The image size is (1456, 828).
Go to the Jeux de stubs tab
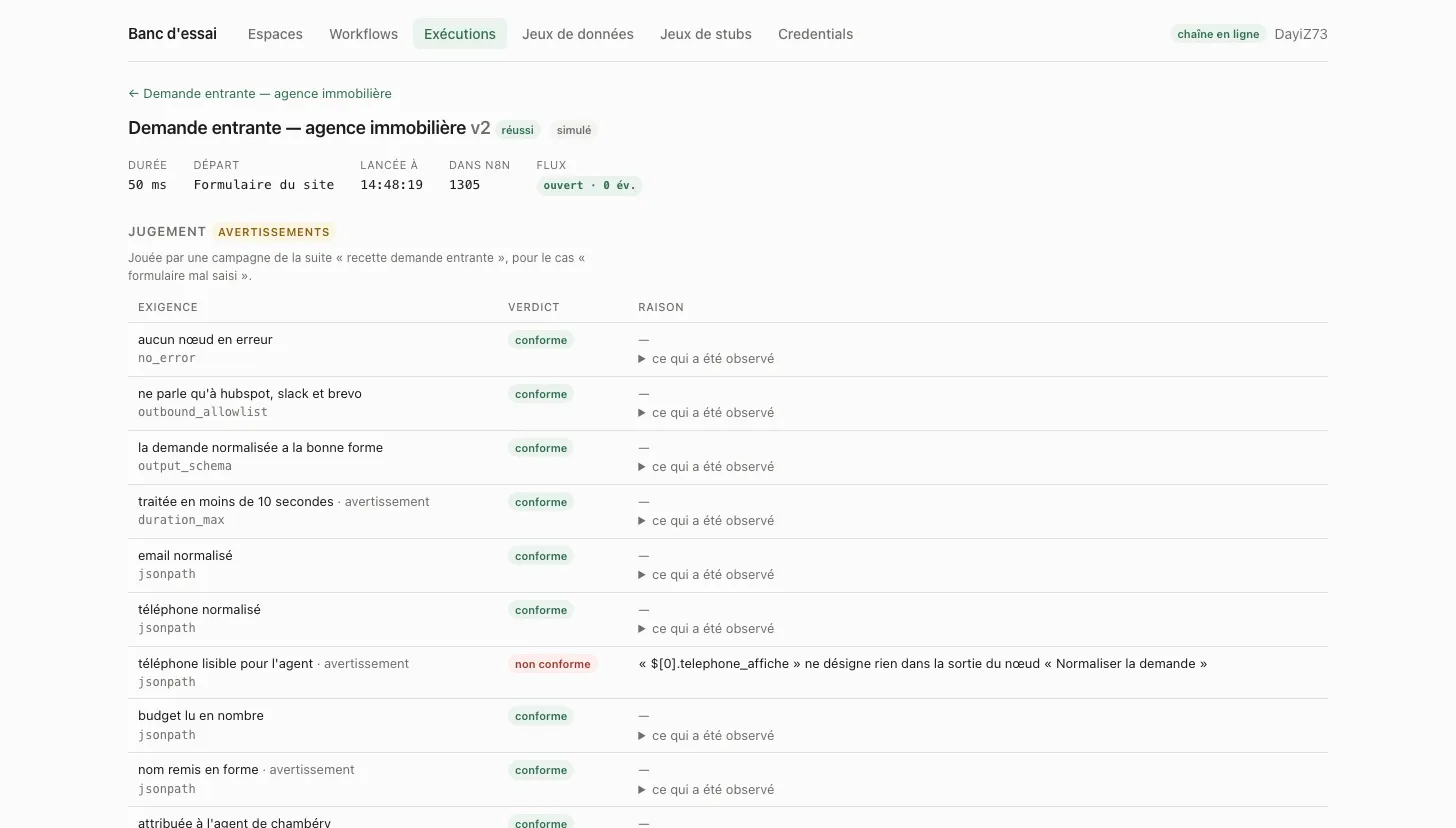click(x=706, y=34)
